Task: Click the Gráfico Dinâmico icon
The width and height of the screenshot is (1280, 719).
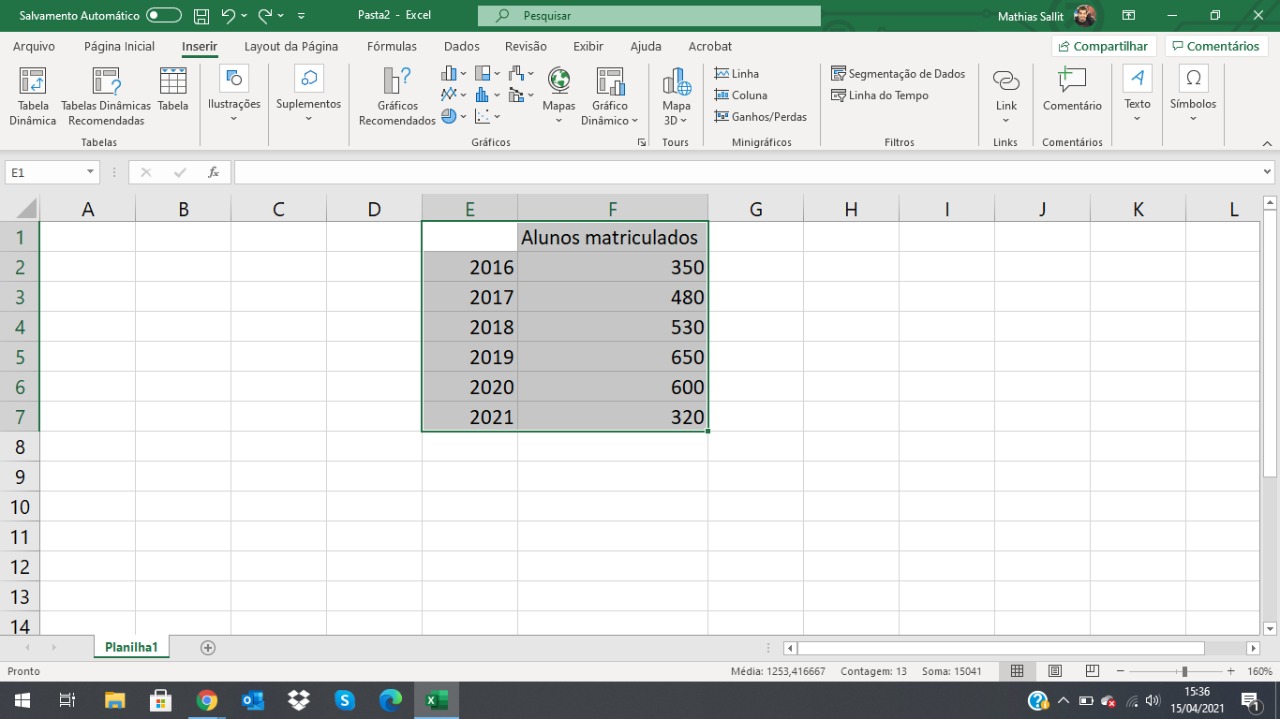Action: tap(609, 81)
